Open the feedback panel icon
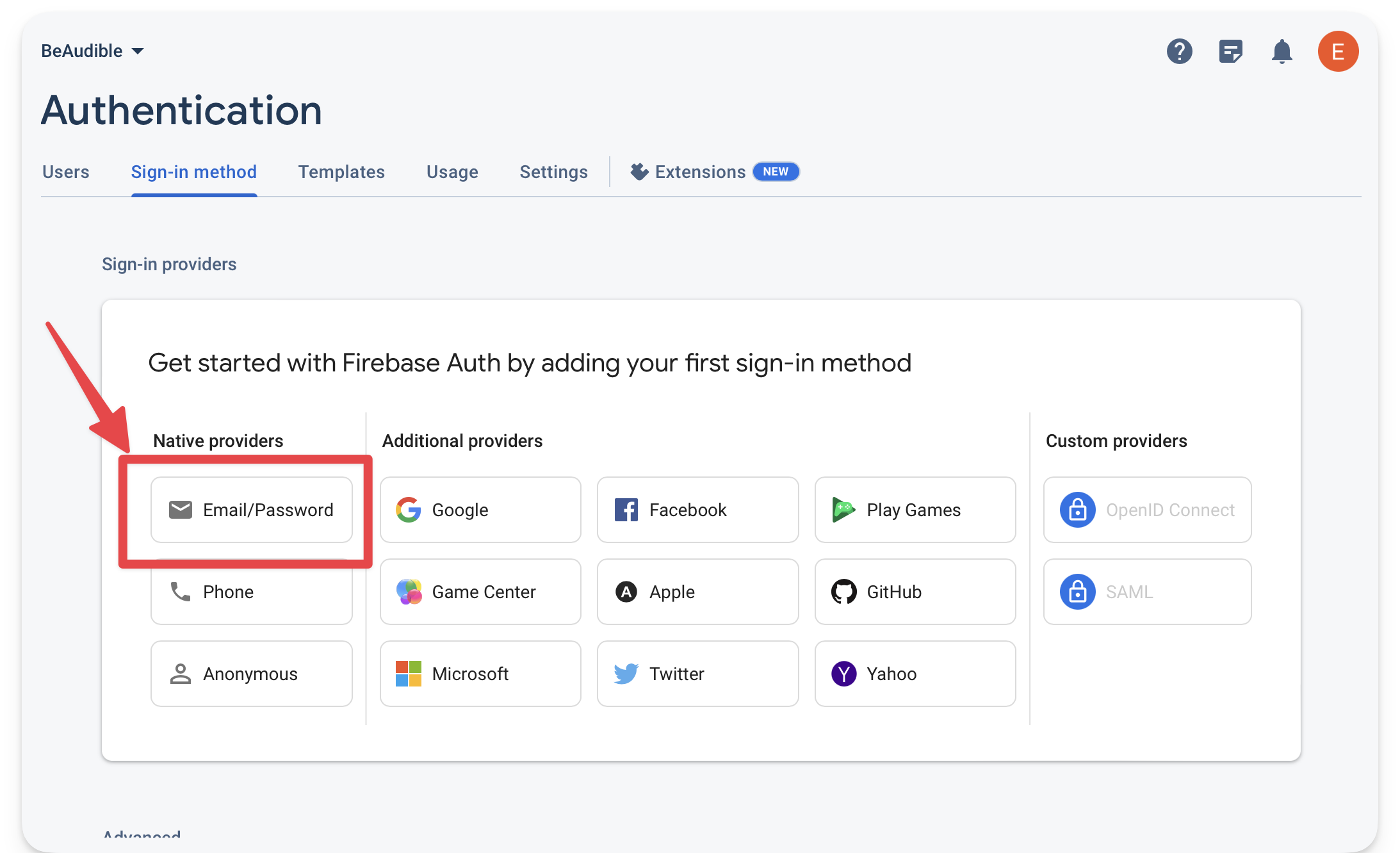1400x853 pixels. (1230, 51)
